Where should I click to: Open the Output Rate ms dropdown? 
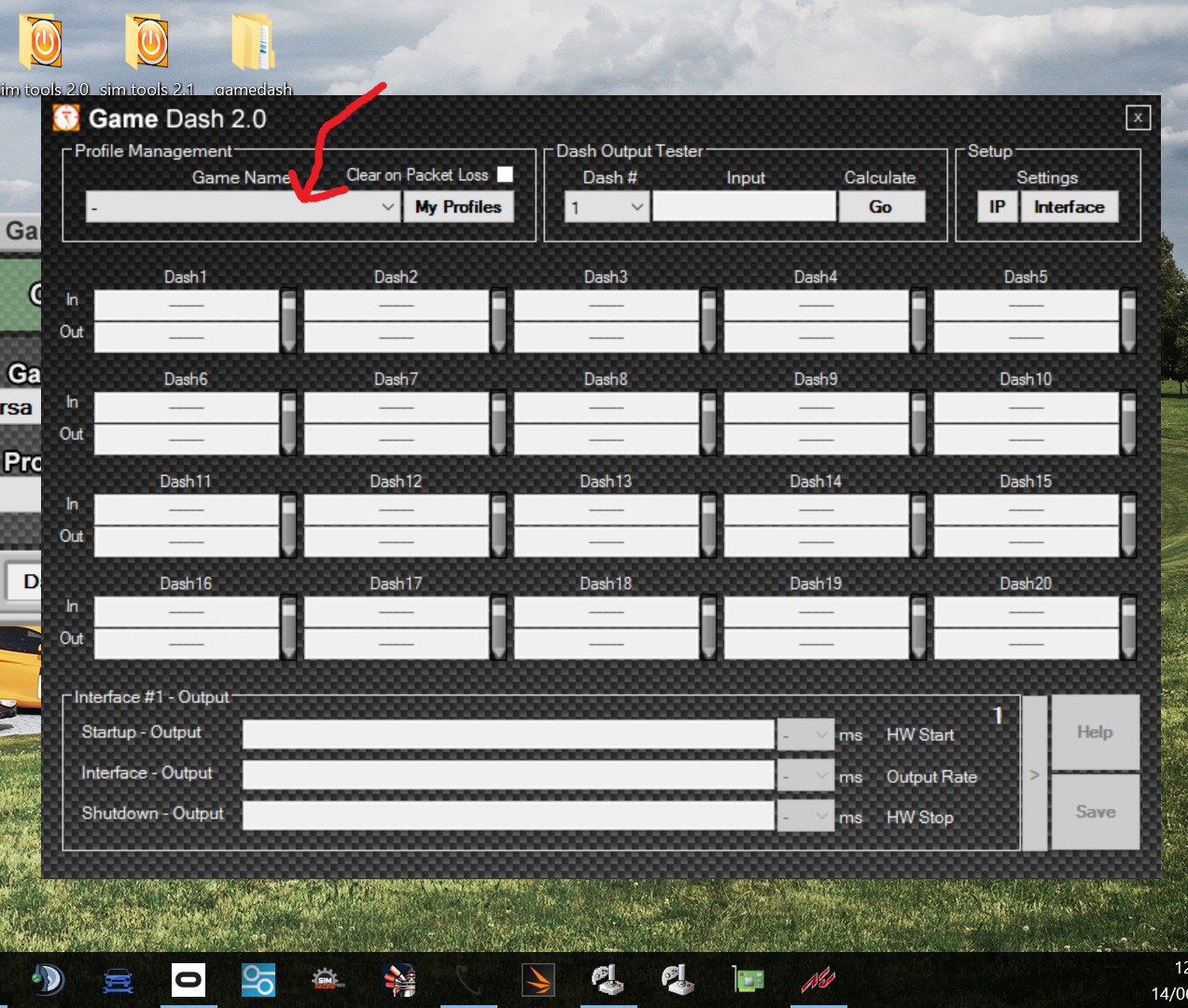pyautogui.click(x=806, y=776)
